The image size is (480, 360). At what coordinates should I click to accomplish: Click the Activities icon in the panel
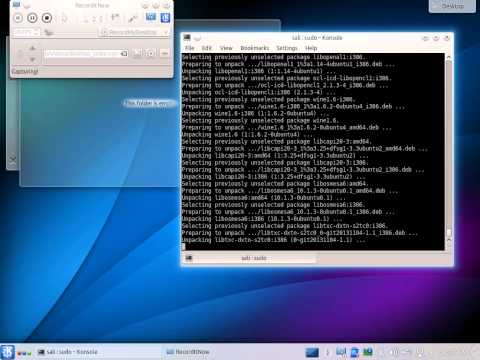pos(24,352)
